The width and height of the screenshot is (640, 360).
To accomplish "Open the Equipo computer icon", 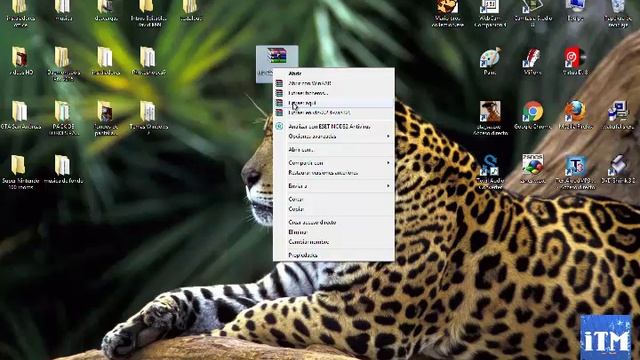I will tap(575, 7).
